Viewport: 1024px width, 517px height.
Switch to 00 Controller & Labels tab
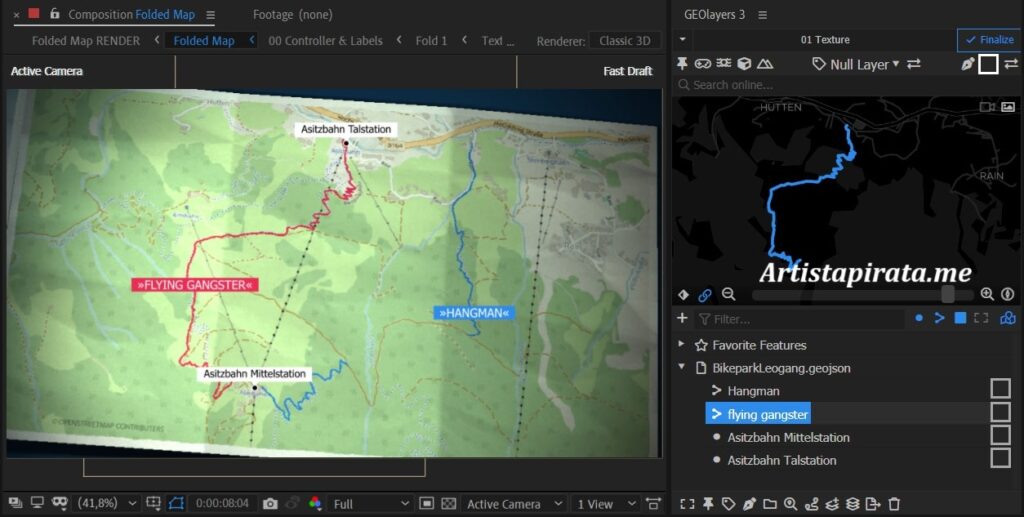point(325,40)
